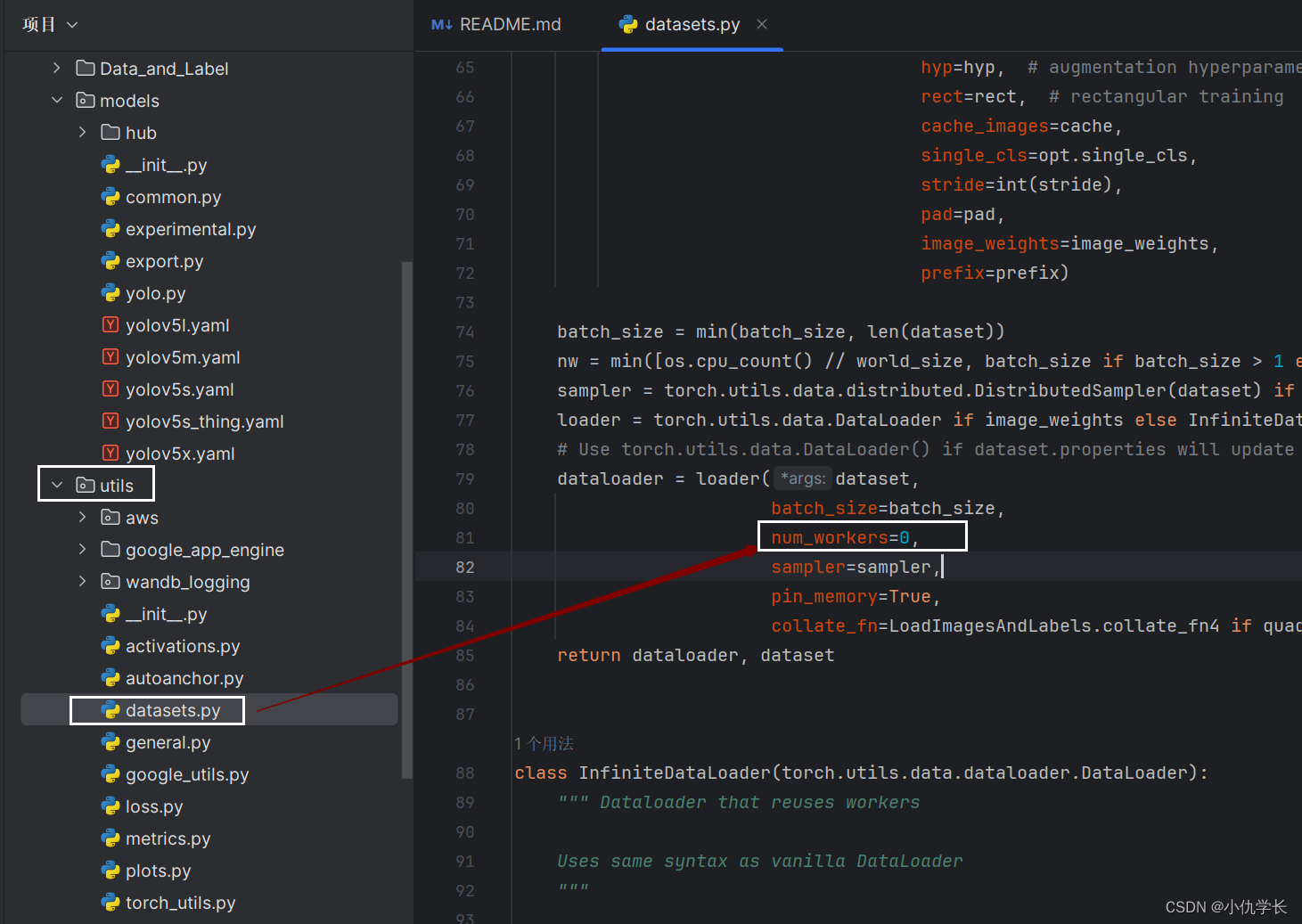Expand the google_app_engine folder
This screenshot has height=924, width=1302.
tap(83, 550)
